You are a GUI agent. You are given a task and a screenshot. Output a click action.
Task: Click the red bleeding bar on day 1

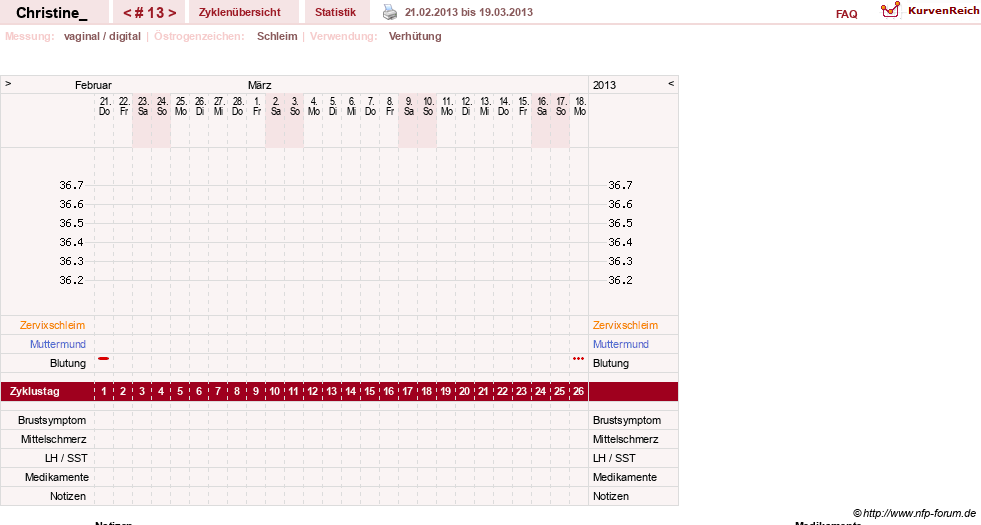(x=104, y=359)
